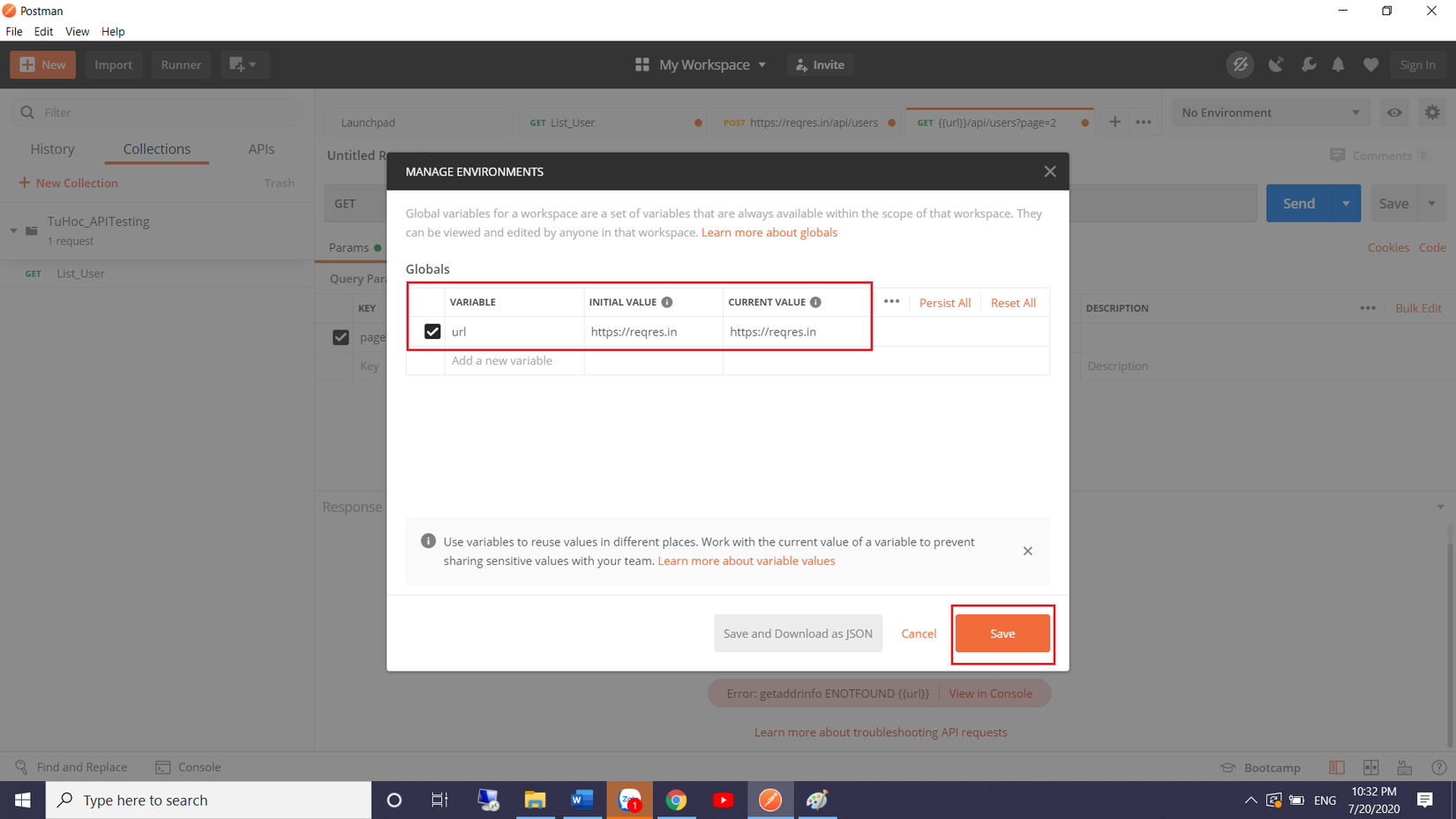1456x819 pixels.
Task: Open environment quick look eye icon
Action: [1394, 112]
